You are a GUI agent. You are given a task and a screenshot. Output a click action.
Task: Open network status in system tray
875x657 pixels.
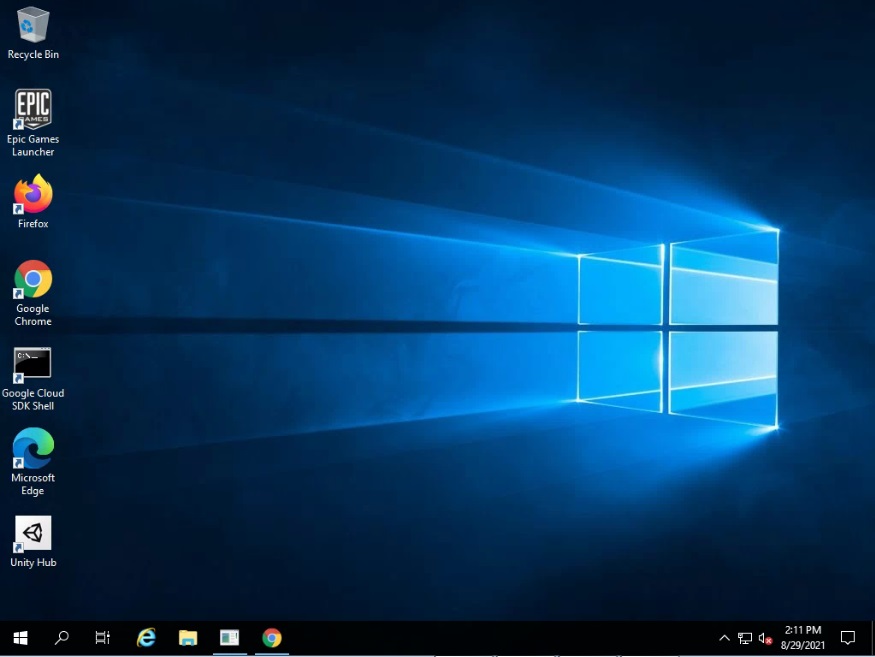point(745,638)
